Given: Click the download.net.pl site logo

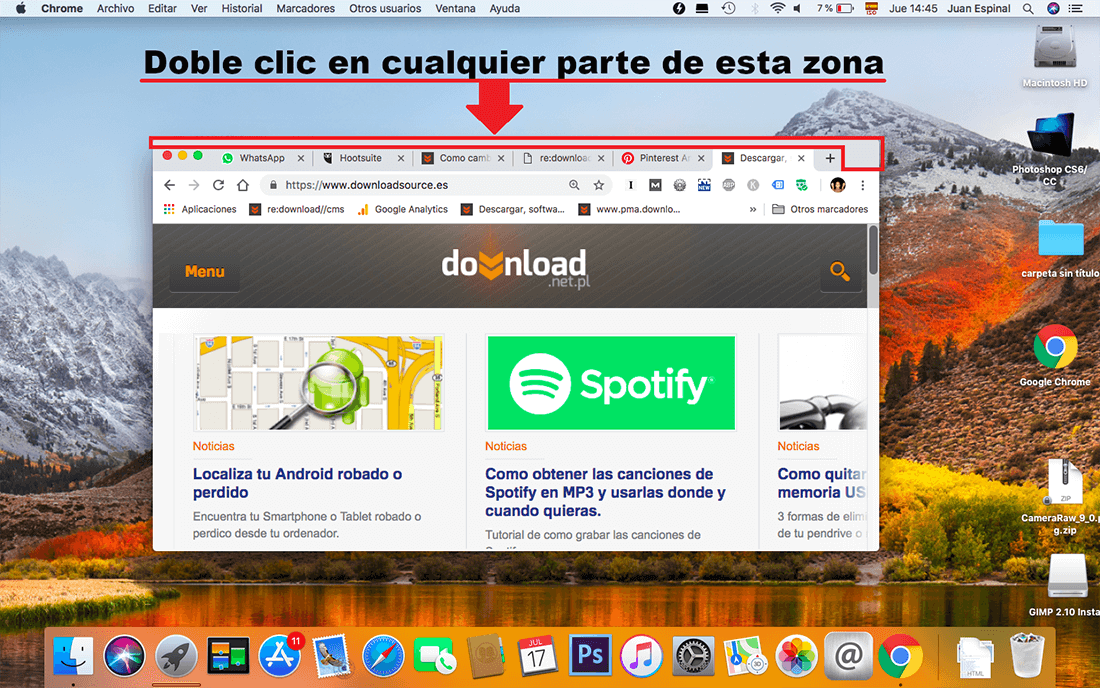Looking at the screenshot, I should click(x=516, y=268).
